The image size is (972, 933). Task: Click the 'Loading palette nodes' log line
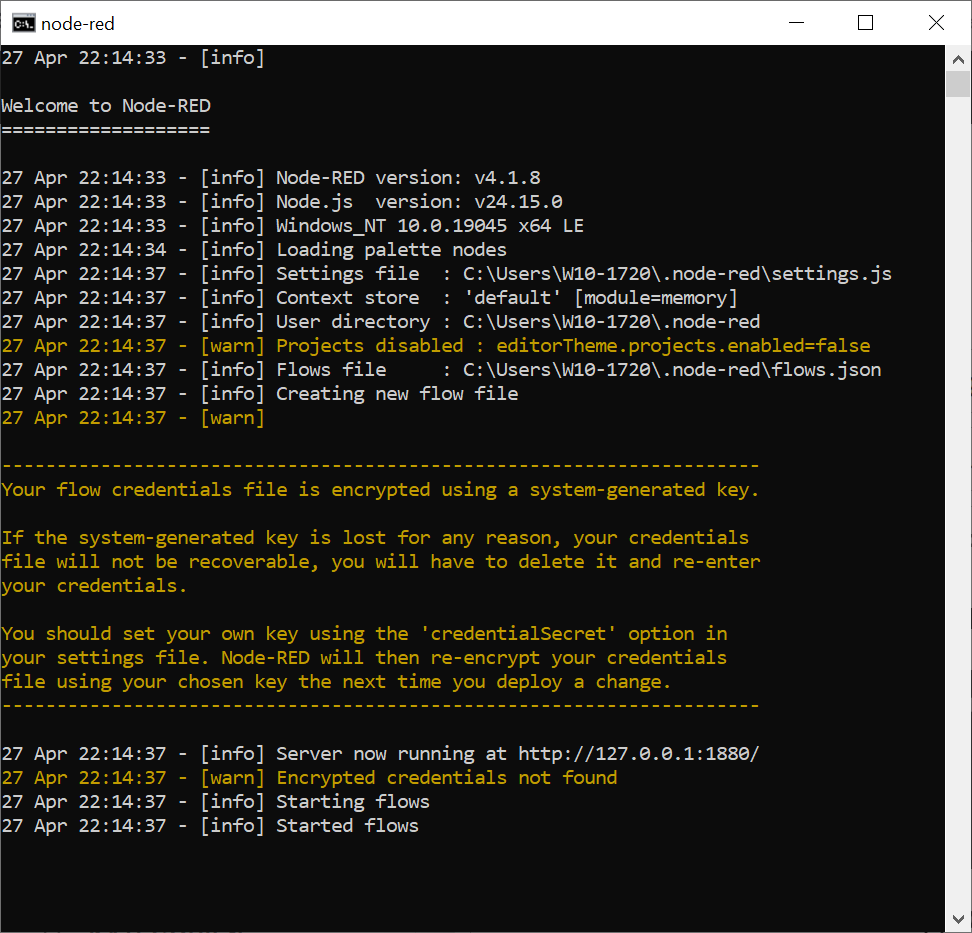pyautogui.click(x=254, y=250)
